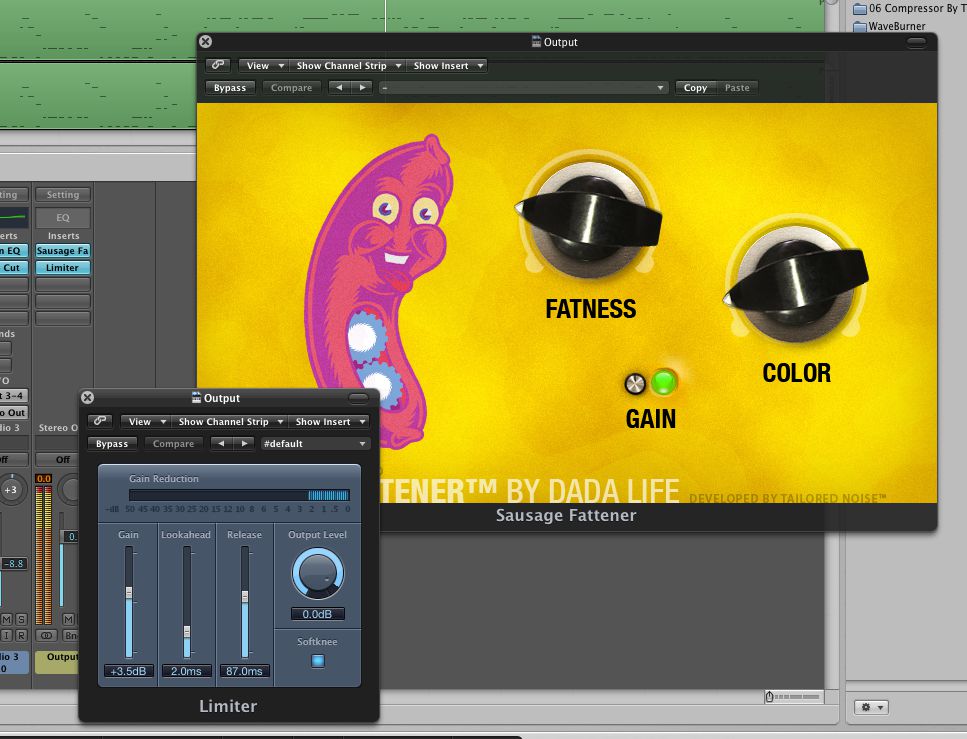Click Setting button on Output channel strip
This screenshot has width=967, height=739.
click(x=63, y=194)
